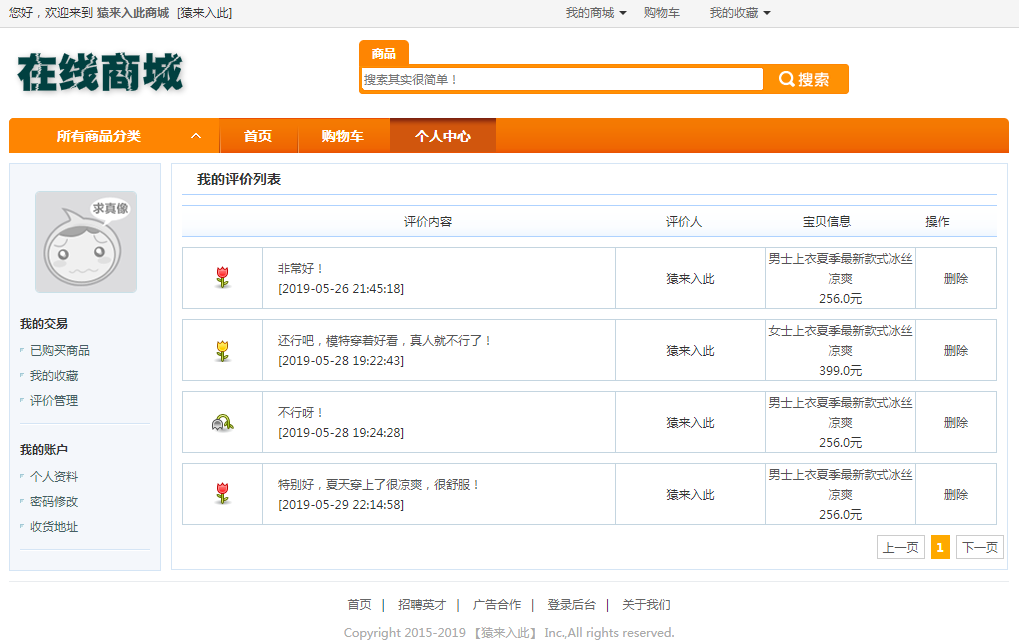Click the 我的评价列表 heading
The image size is (1019, 644).
(239, 179)
